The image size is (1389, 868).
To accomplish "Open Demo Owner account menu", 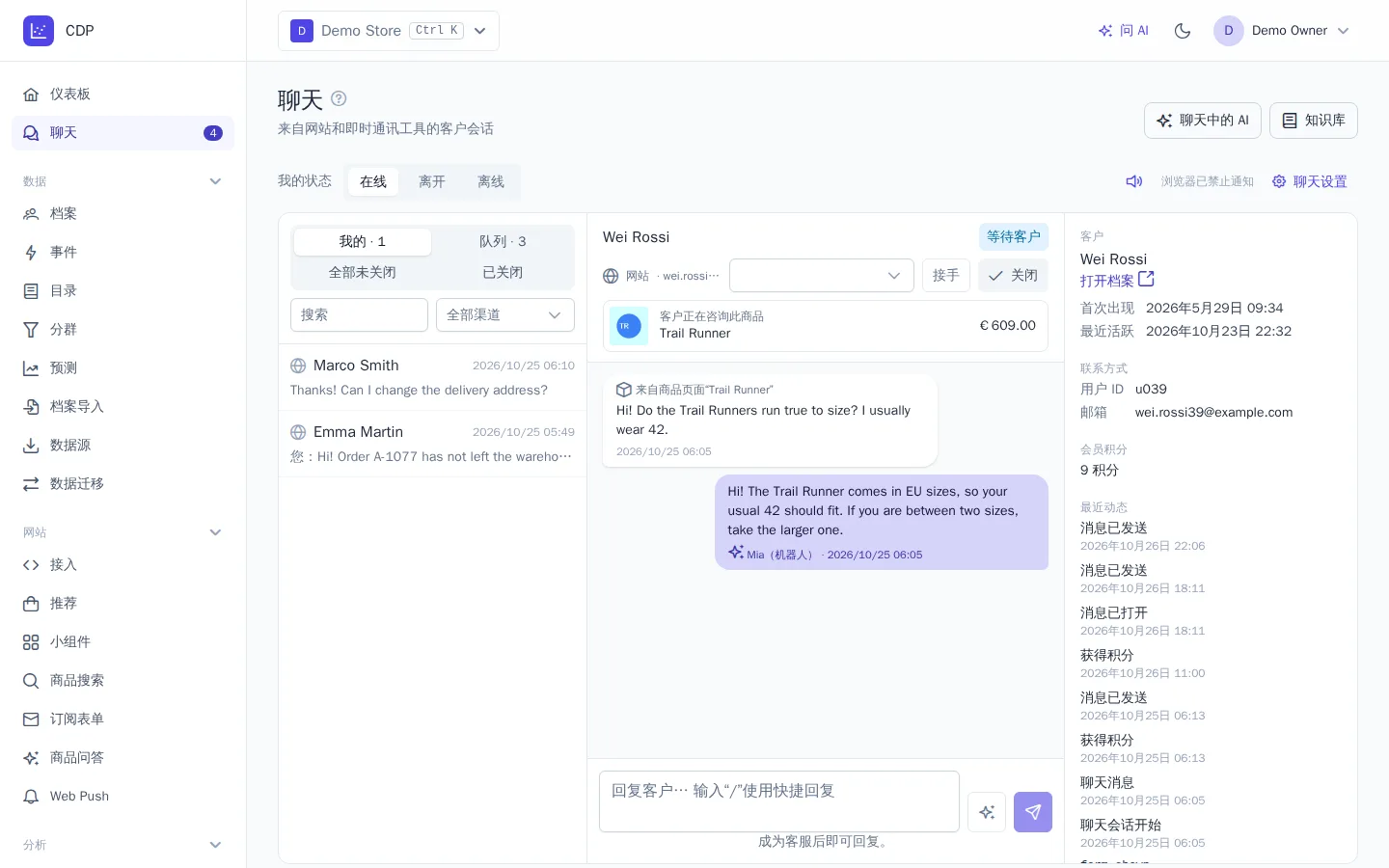I will click(1282, 31).
